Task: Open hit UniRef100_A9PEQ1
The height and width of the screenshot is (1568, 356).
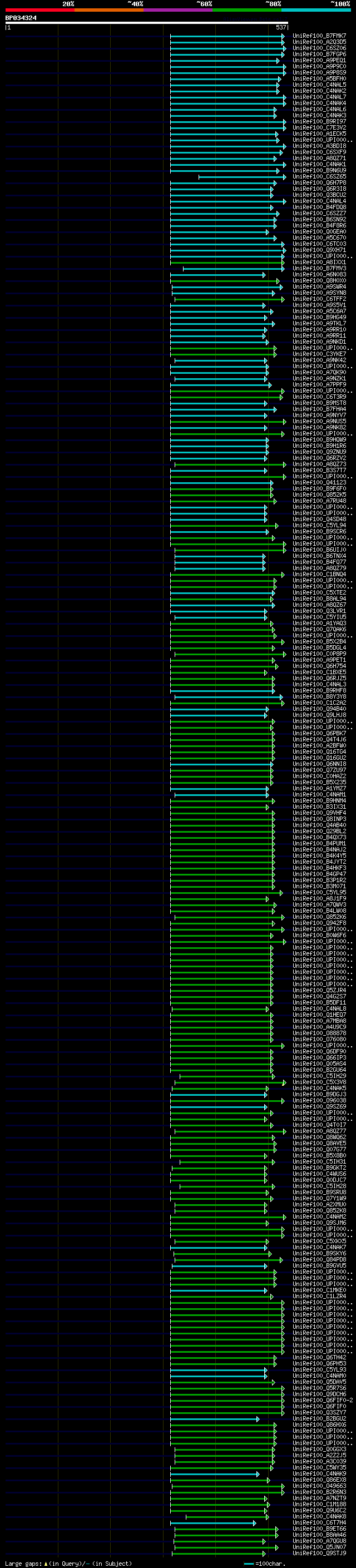Action: pos(319,60)
